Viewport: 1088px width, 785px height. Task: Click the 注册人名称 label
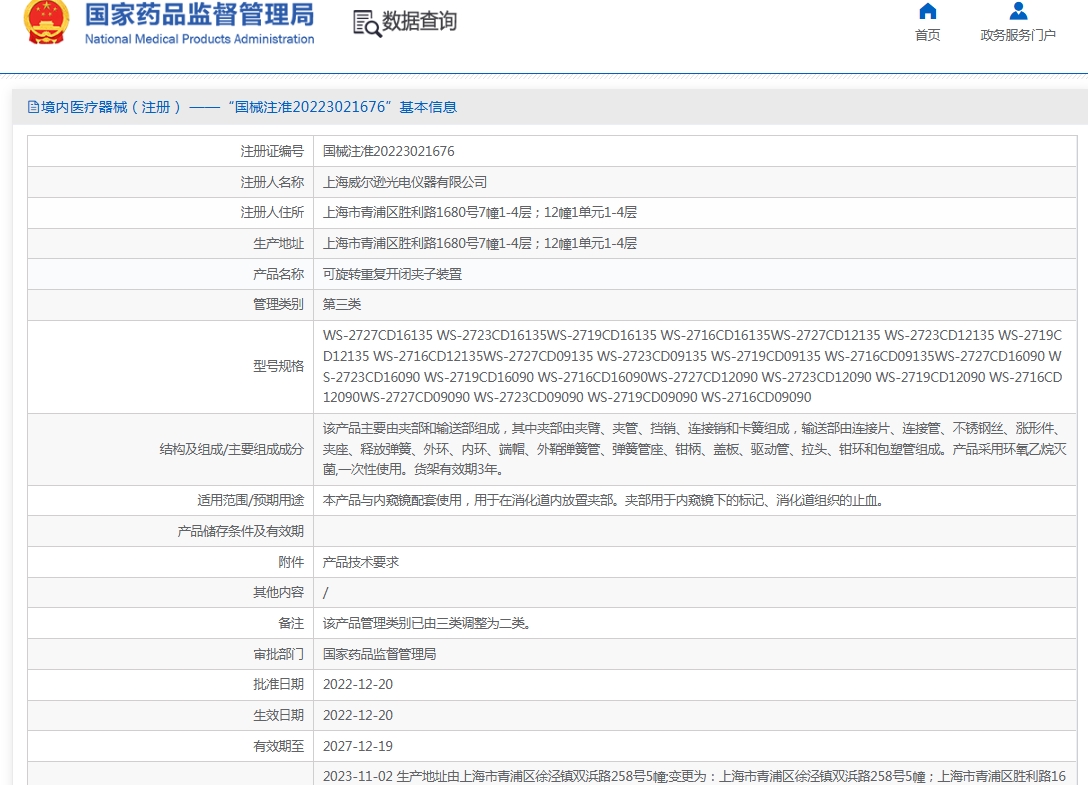tap(272, 182)
